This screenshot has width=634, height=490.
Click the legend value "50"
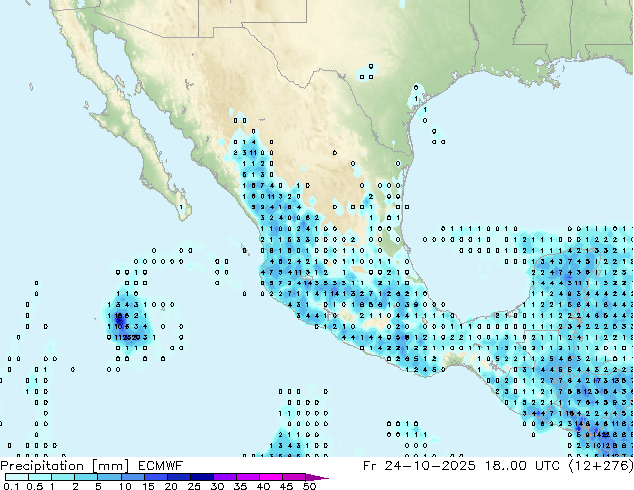point(309,486)
